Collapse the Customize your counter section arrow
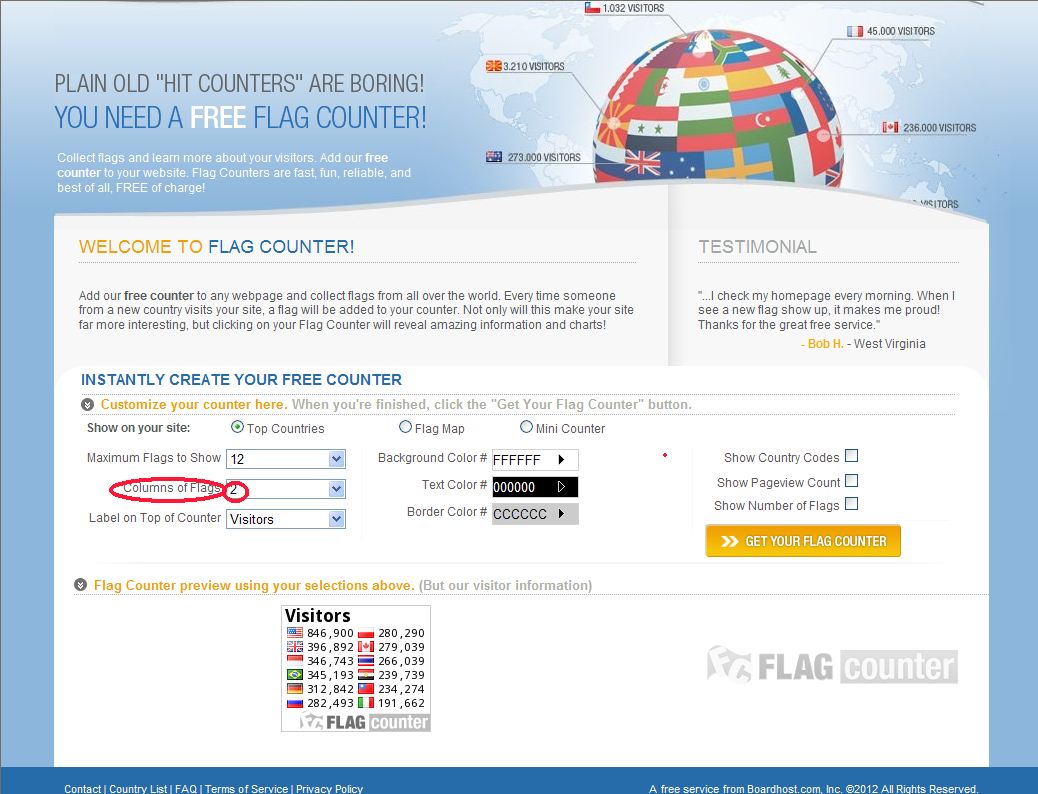This screenshot has width=1038, height=794. pyautogui.click(x=87, y=405)
